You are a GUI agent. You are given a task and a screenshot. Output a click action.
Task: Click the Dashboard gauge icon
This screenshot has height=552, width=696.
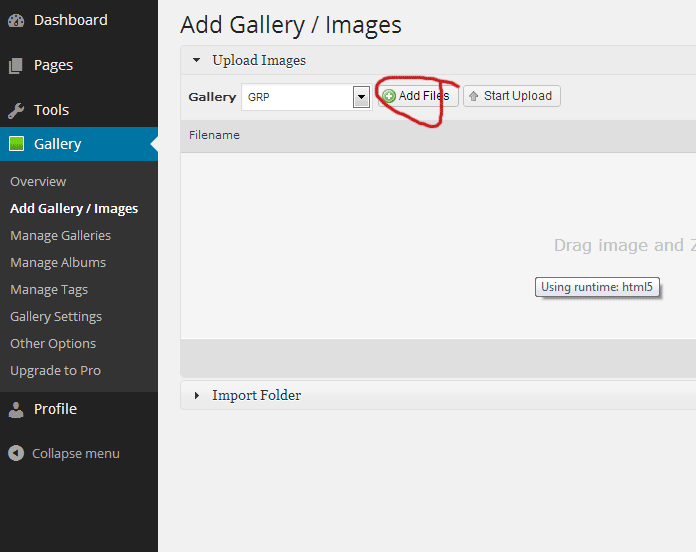(16, 20)
